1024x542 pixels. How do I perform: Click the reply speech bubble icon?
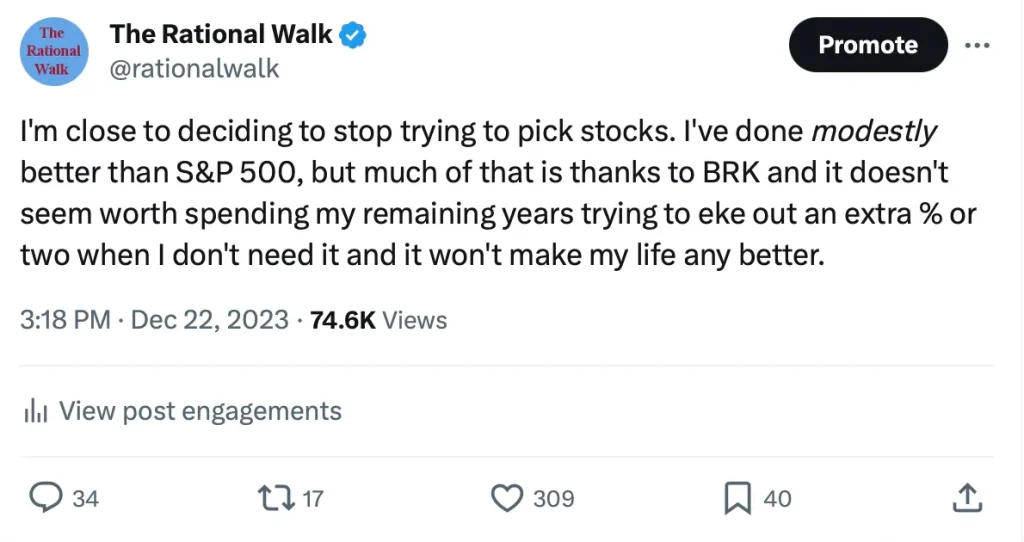[x=46, y=497]
